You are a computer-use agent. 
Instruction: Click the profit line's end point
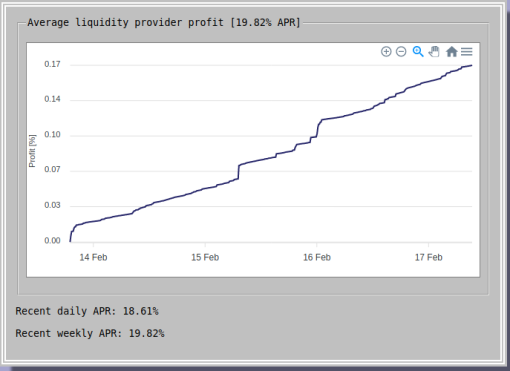click(471, 65)
